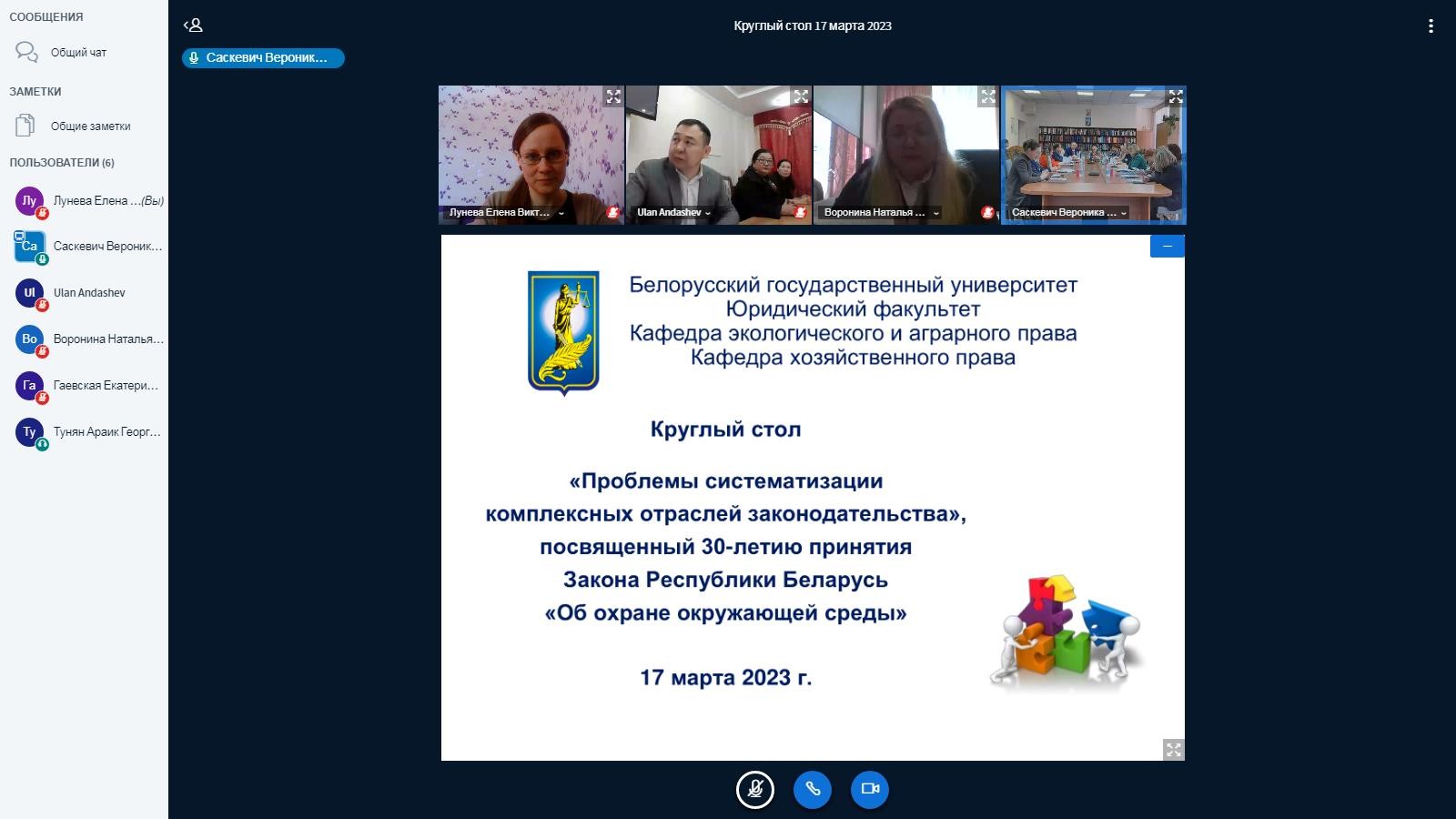
Task: Open the Общий чат public chat
Action: coord(77,53)
